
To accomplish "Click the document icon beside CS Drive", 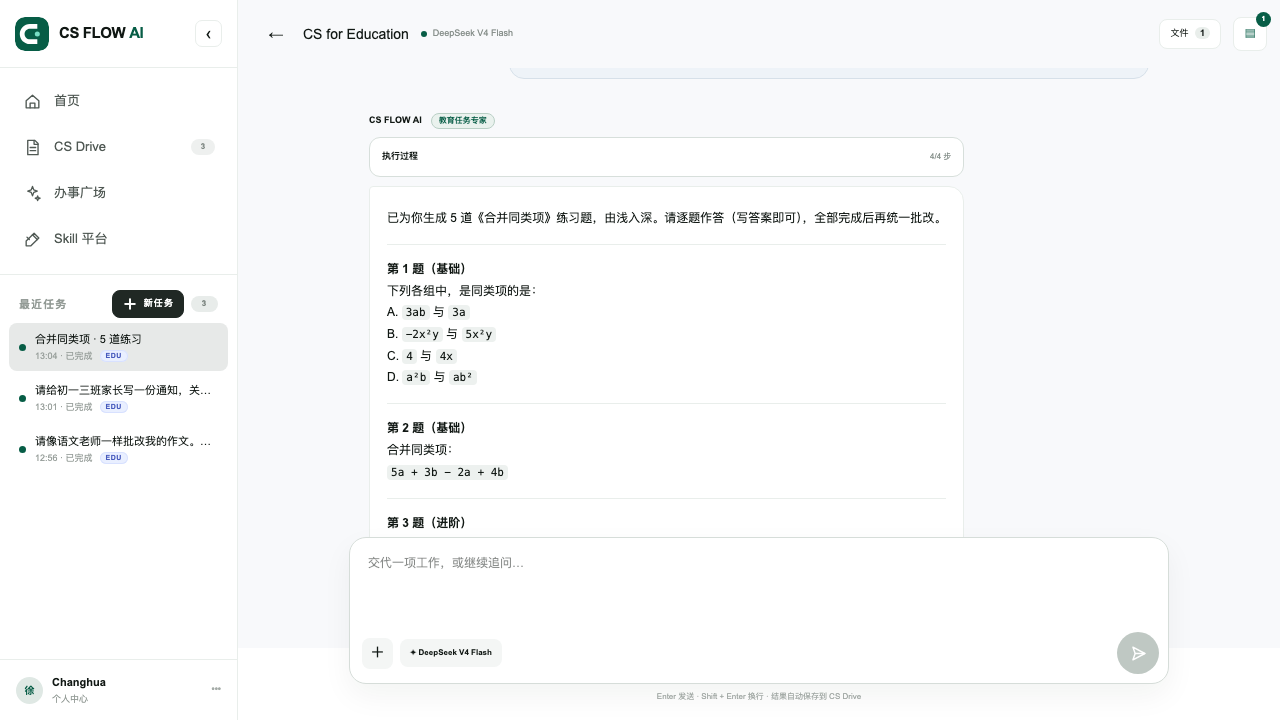I will point(33,147).
